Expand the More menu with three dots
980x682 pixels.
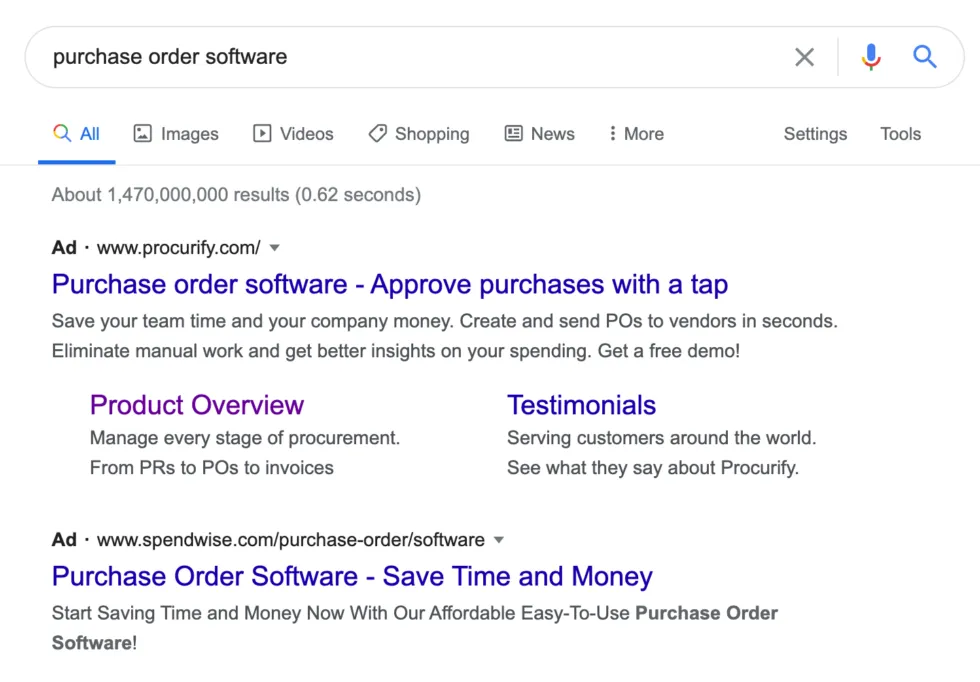[x=635, y=134]
